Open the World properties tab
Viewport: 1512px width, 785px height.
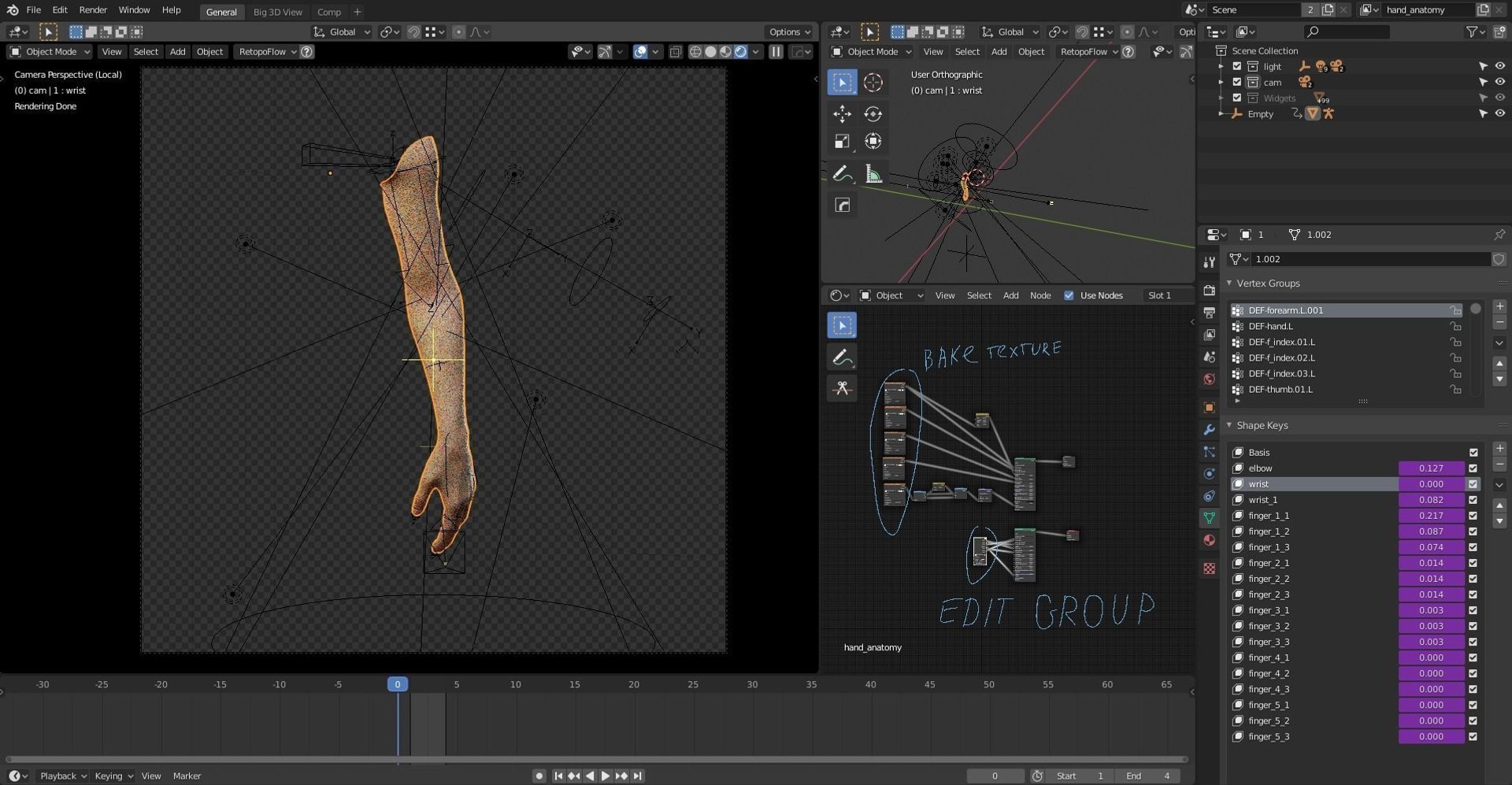(1209, 380)
